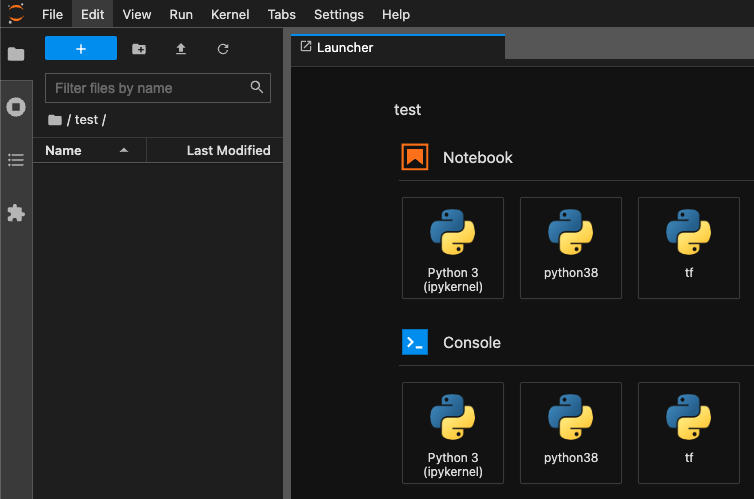This screenshot has height=499, width=754.
Task: Launch Console with tf kernel
Action: 689,433
